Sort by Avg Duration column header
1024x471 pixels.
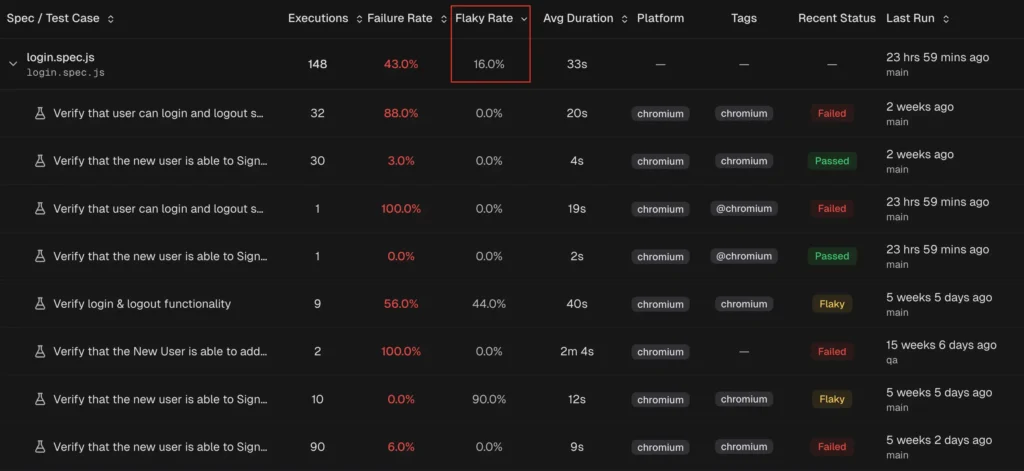click(625, 19)
